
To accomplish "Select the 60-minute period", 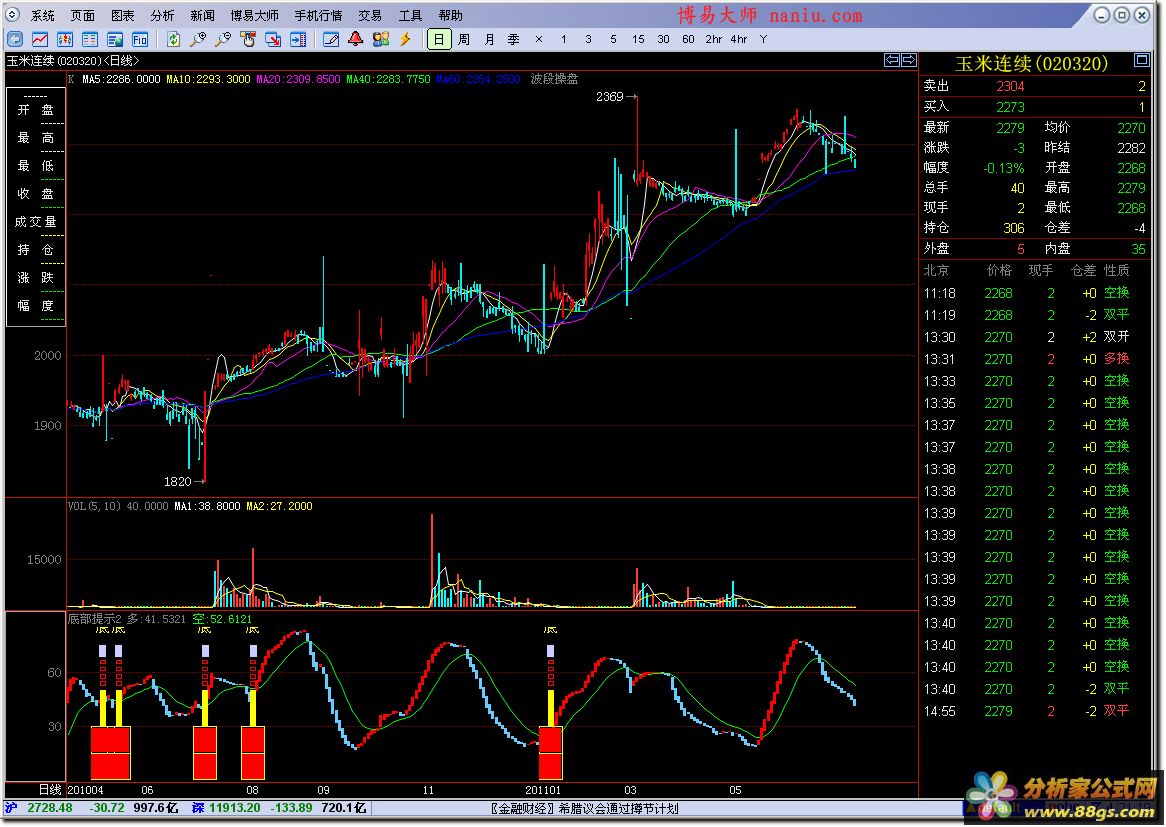I will click(x=688, y=39).
